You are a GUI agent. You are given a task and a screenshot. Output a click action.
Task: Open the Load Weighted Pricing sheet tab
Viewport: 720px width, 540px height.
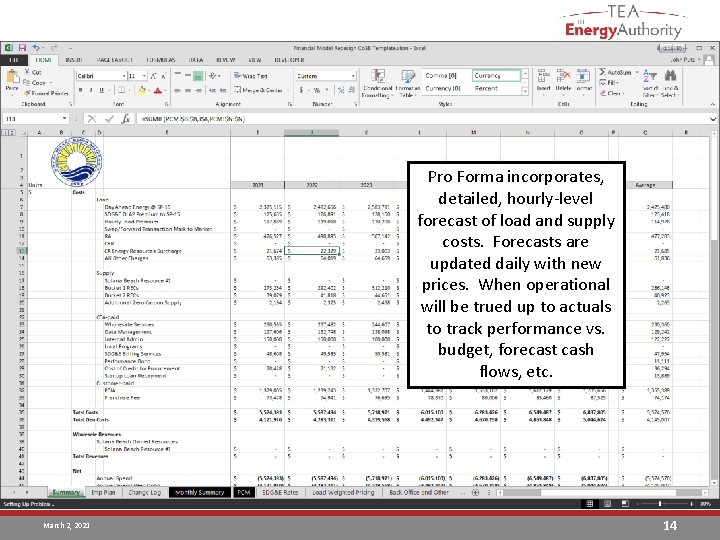(x=343, y=492)
